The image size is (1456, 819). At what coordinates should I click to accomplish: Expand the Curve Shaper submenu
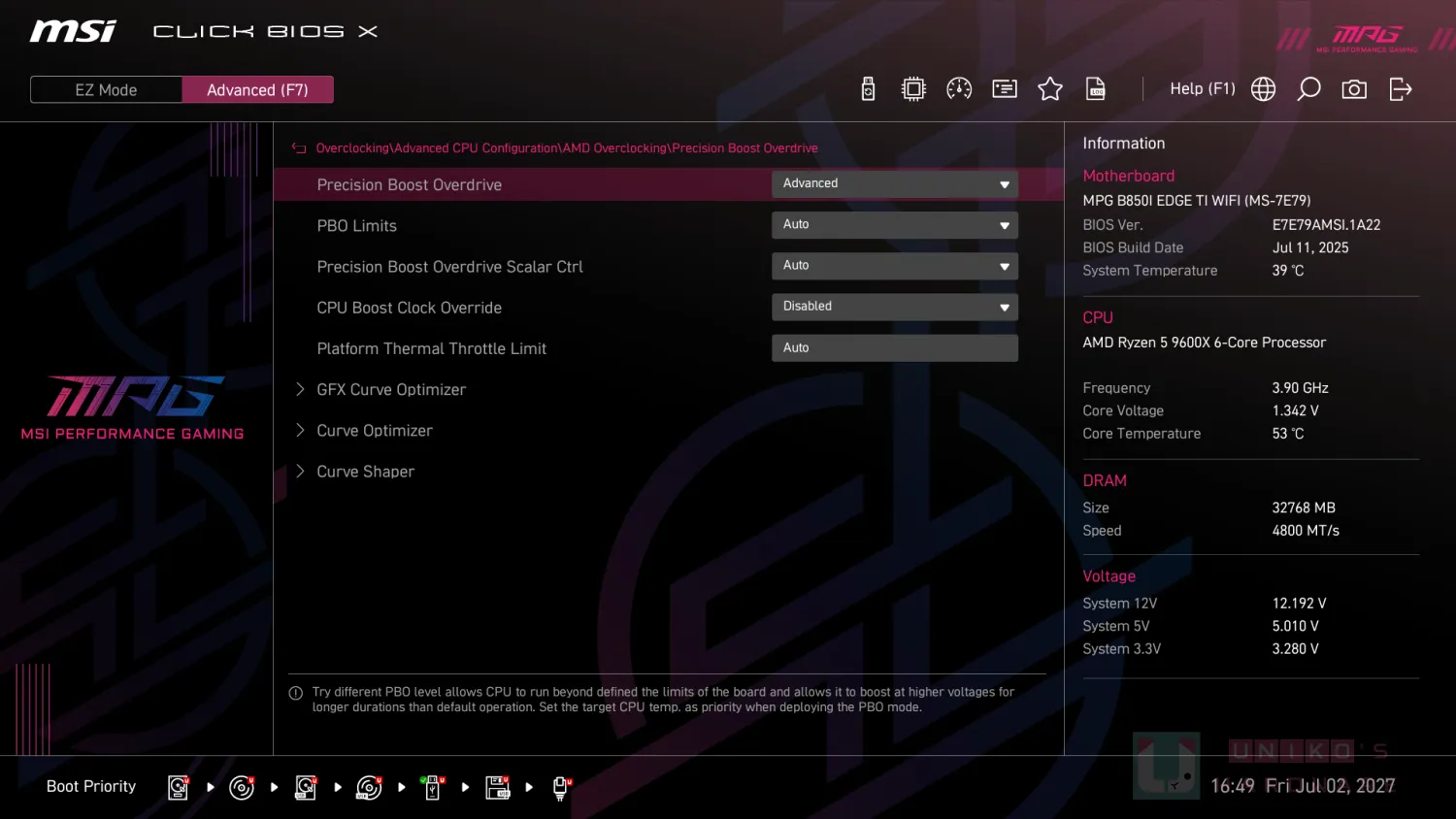click(366, 471)
